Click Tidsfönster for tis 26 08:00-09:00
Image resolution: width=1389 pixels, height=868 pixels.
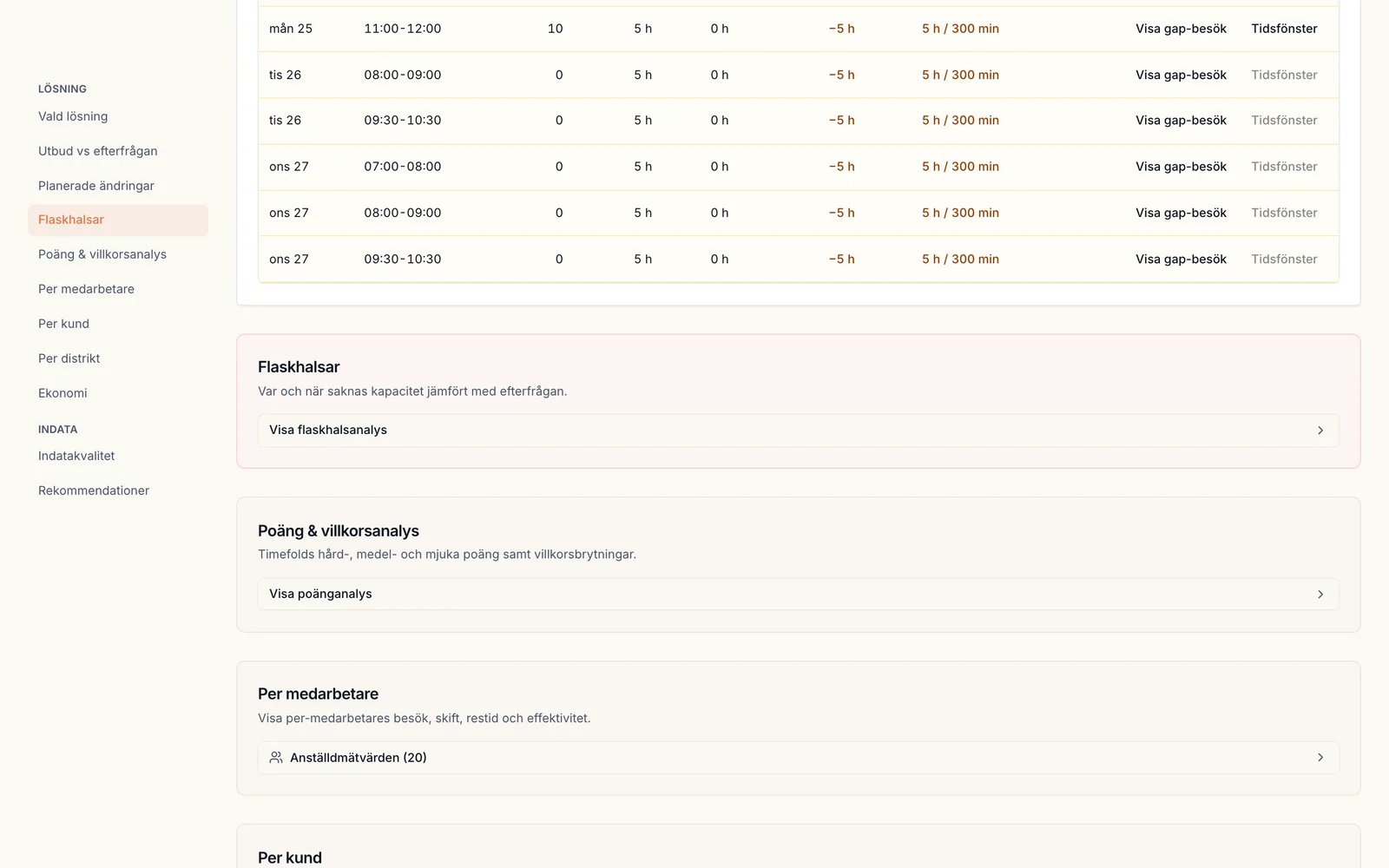coord(1284,75)
